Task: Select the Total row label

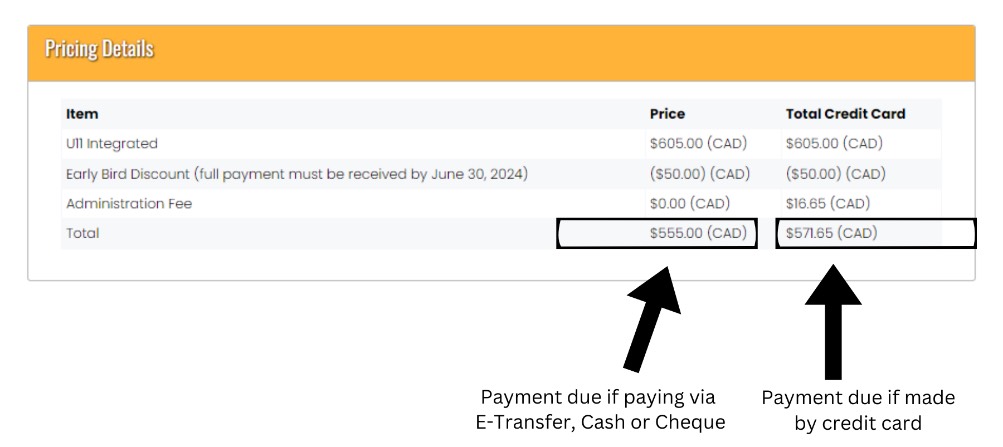Action: 83,233
